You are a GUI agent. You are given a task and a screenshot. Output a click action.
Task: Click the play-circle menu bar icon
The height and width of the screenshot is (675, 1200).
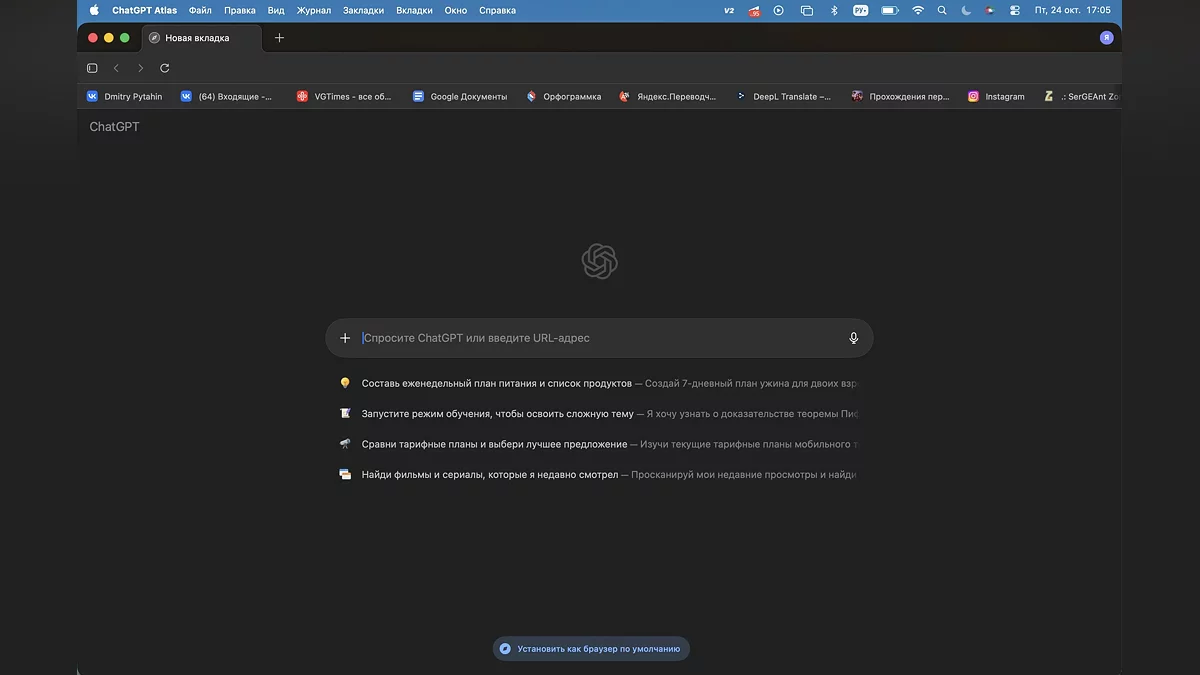(x=779, y=10)
